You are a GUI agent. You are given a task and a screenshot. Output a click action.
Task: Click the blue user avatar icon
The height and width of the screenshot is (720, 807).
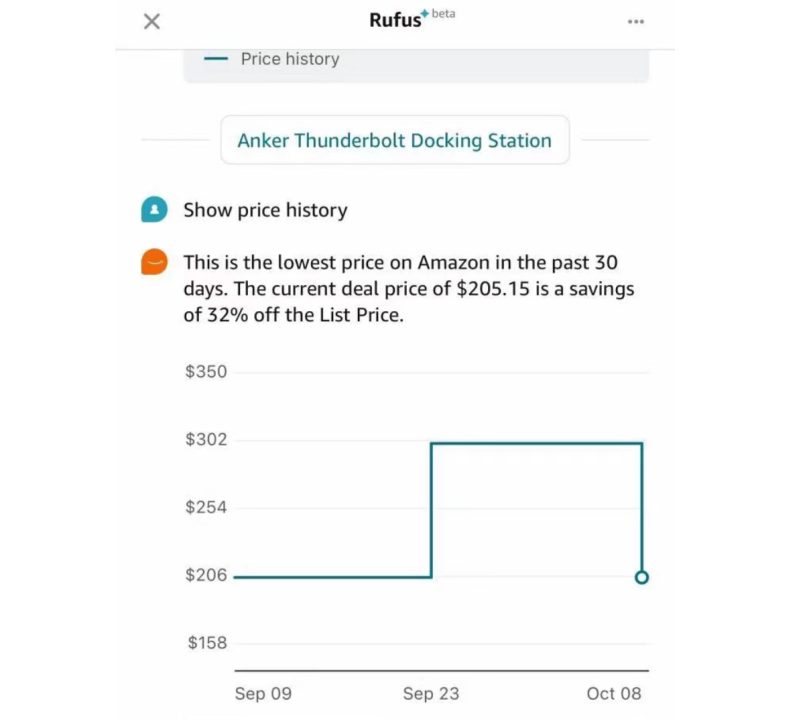[x=153, y=210]
